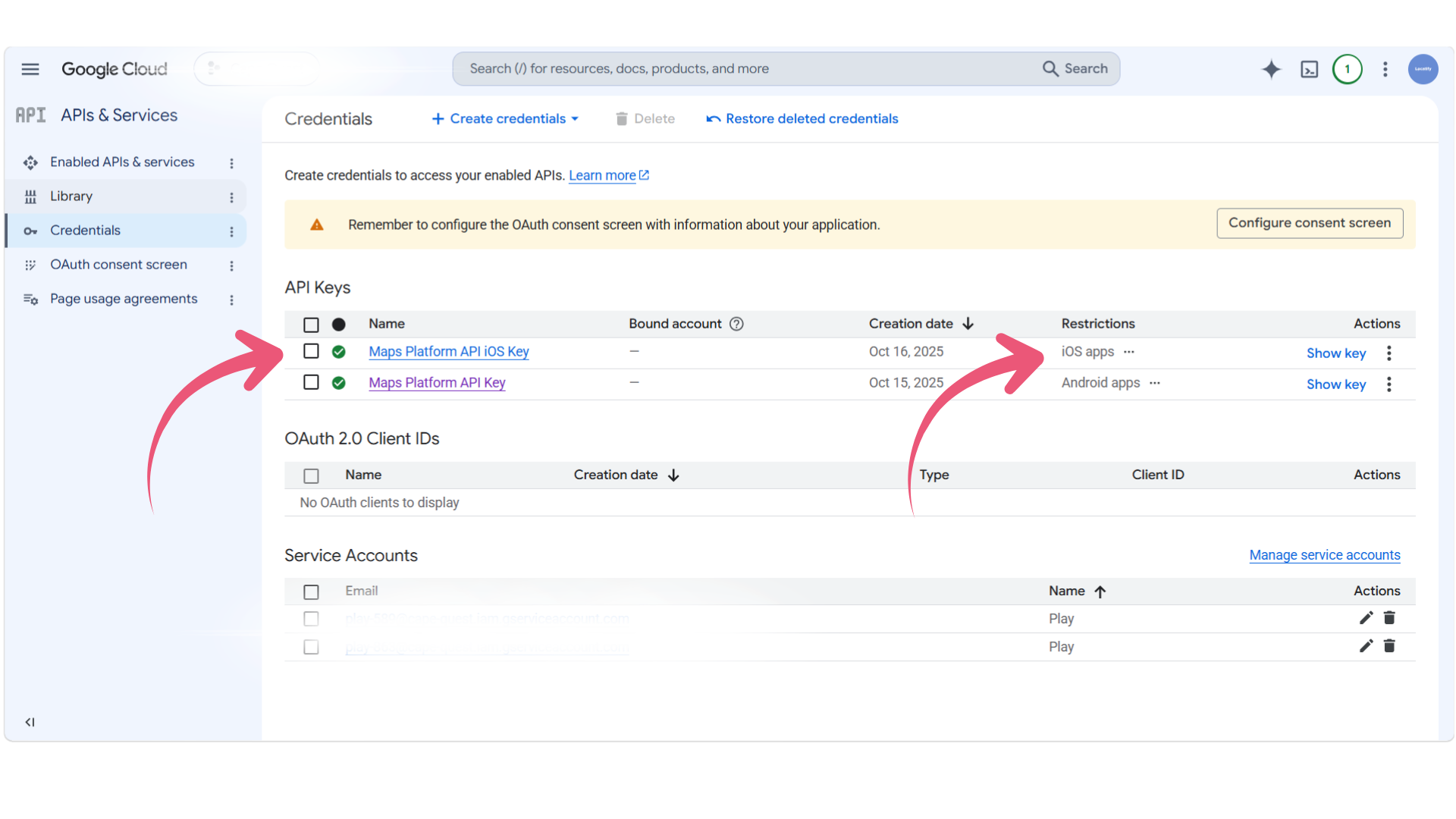Viewport: 1456px width, 819px height.
Task: Delete the first Play service account
Action: pos(1389,618)
